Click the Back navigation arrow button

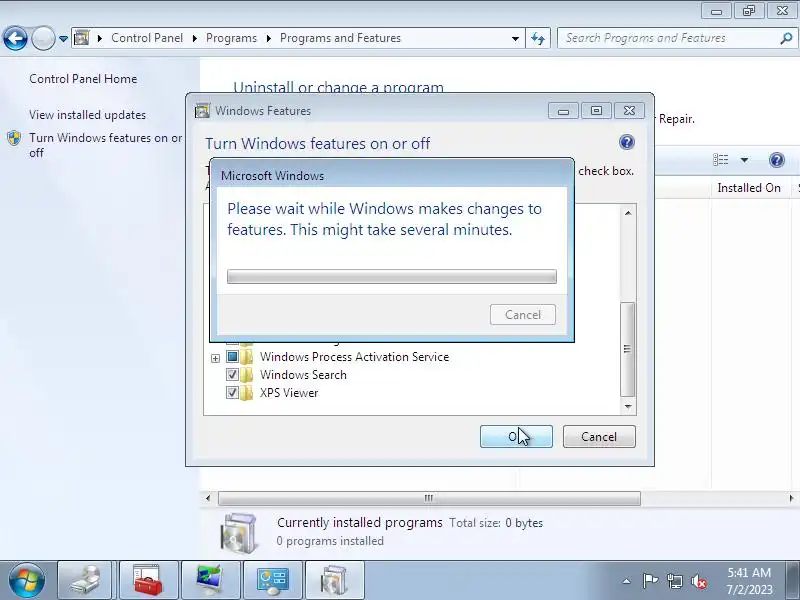15,38
